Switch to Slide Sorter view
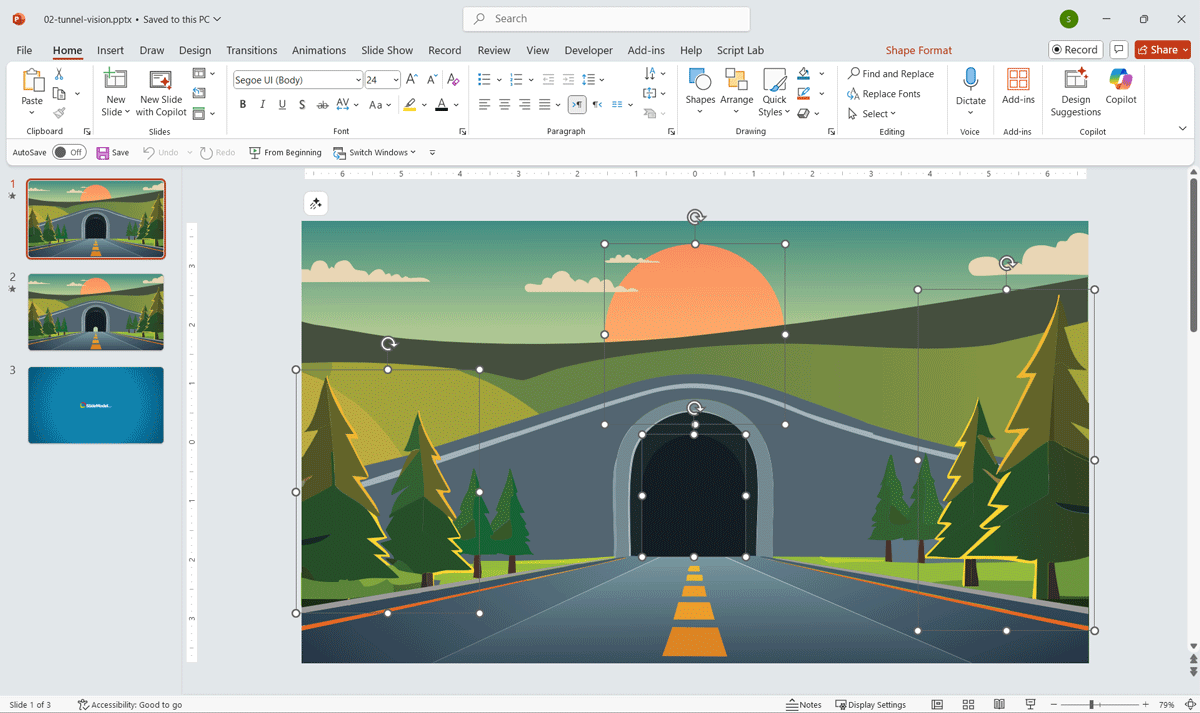Viewport: 1200px width, 713px height. point(968,705)
